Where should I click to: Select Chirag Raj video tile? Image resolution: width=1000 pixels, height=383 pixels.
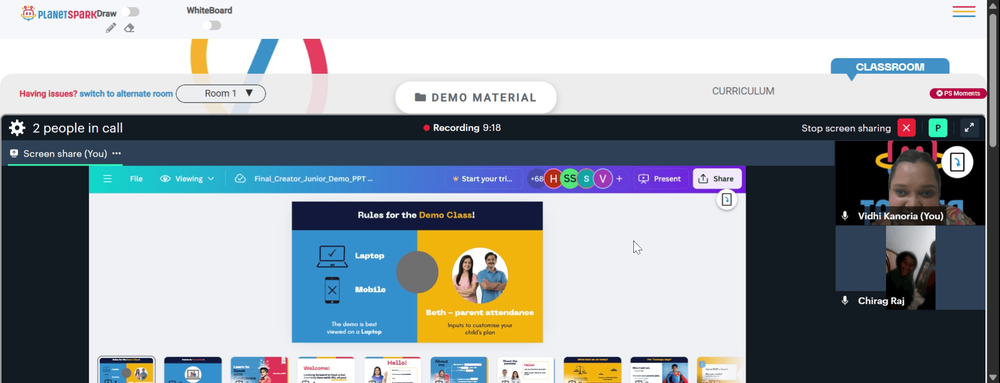pos(910,268)
